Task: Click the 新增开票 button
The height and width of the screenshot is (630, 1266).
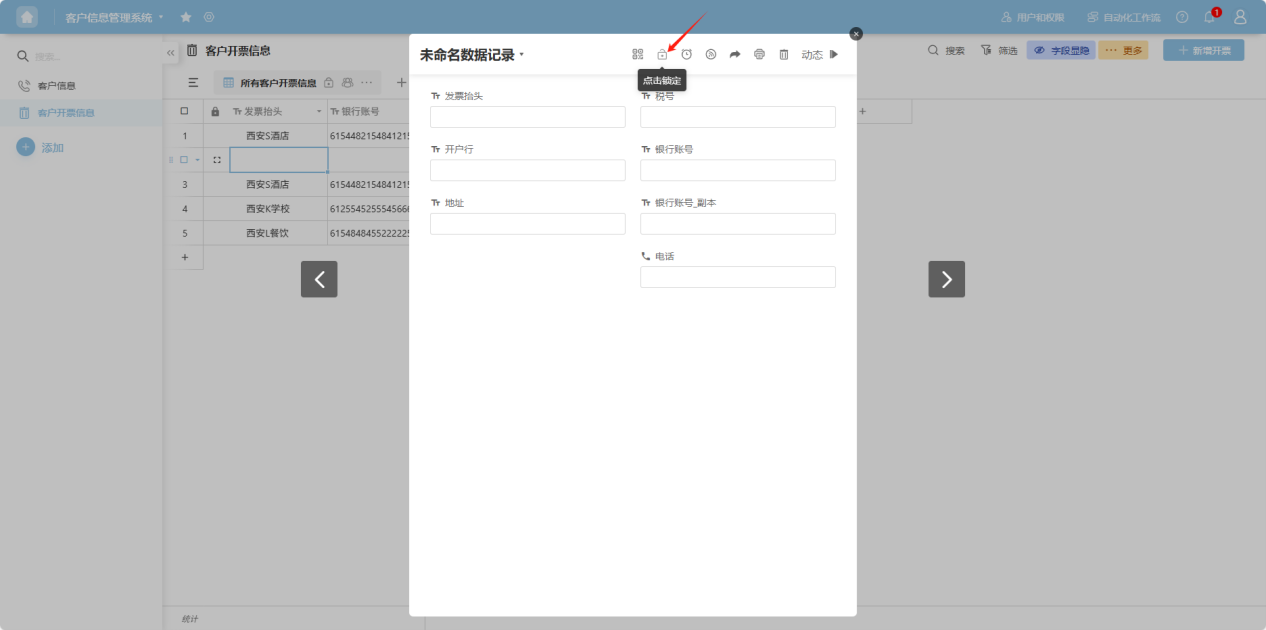Action: [x=1203, y=50]
